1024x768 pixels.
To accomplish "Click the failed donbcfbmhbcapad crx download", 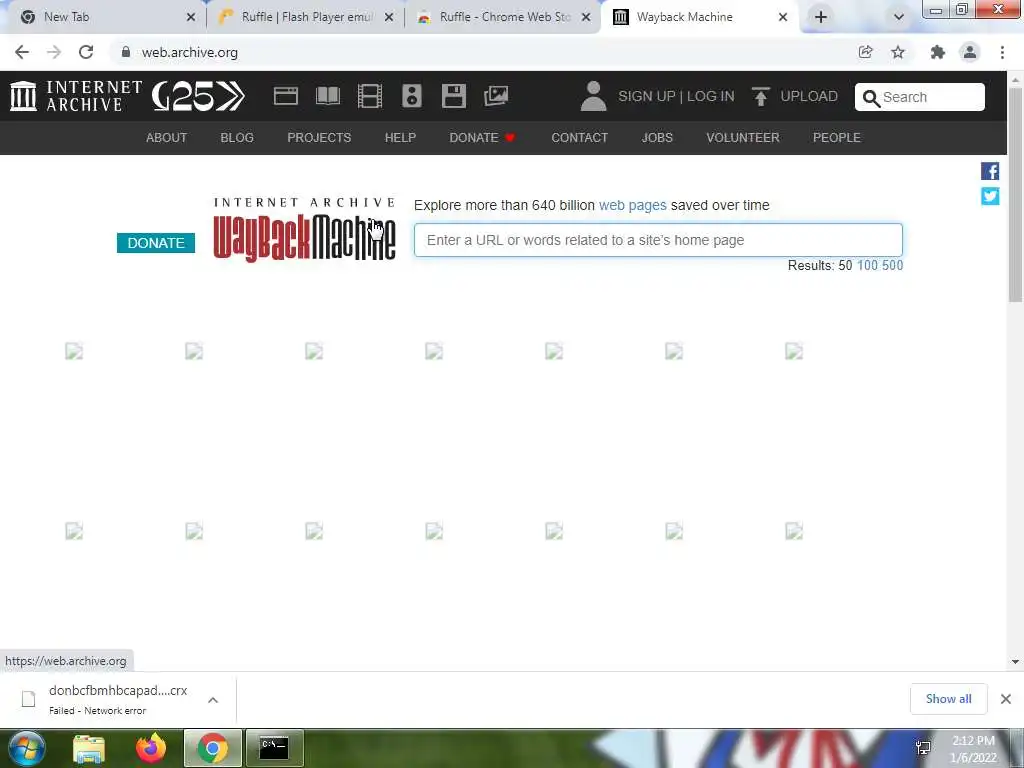I will 118,699.
